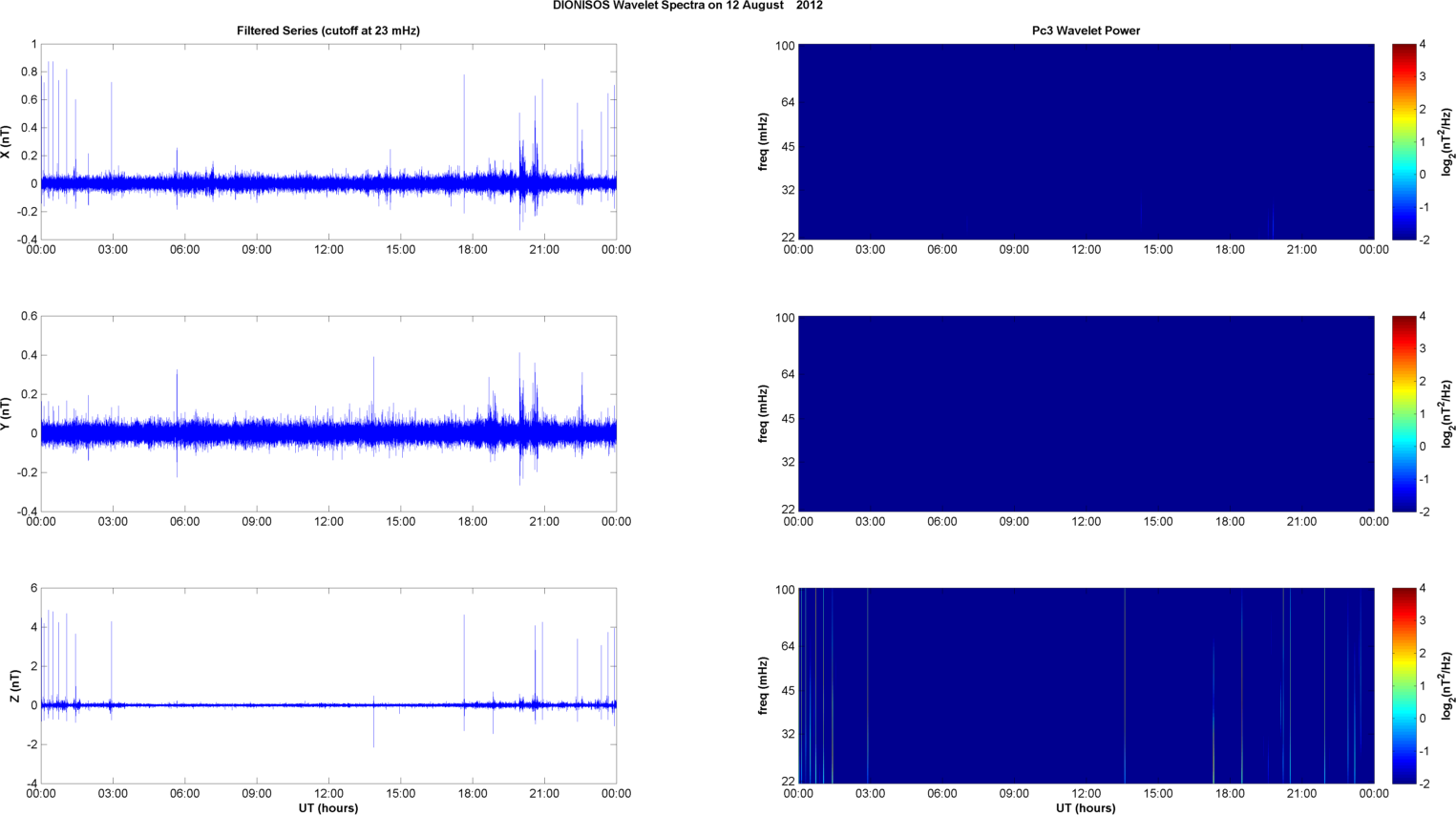This screenshot has width=1456, height=815.
Task: Click the -4 tick on the Z plot axis
Action: 32,784
